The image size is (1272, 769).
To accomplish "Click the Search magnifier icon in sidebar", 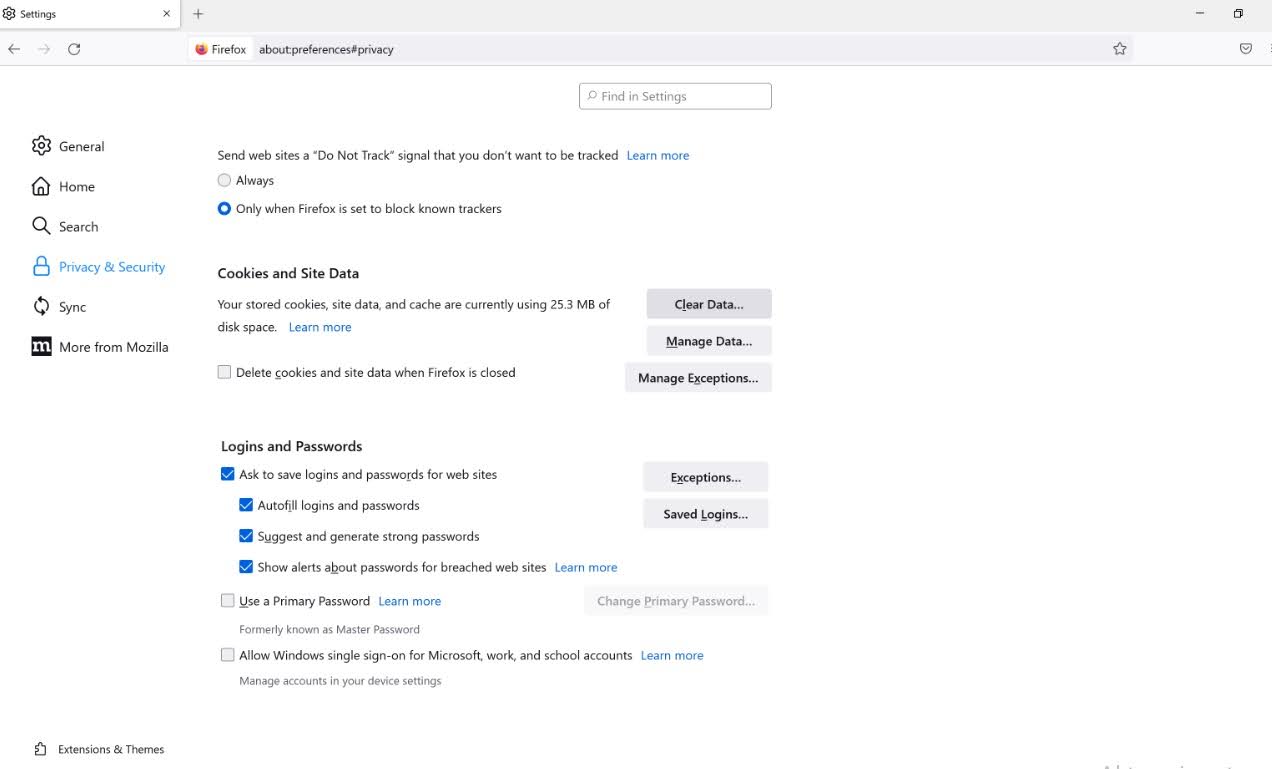I will pos(41,226).
